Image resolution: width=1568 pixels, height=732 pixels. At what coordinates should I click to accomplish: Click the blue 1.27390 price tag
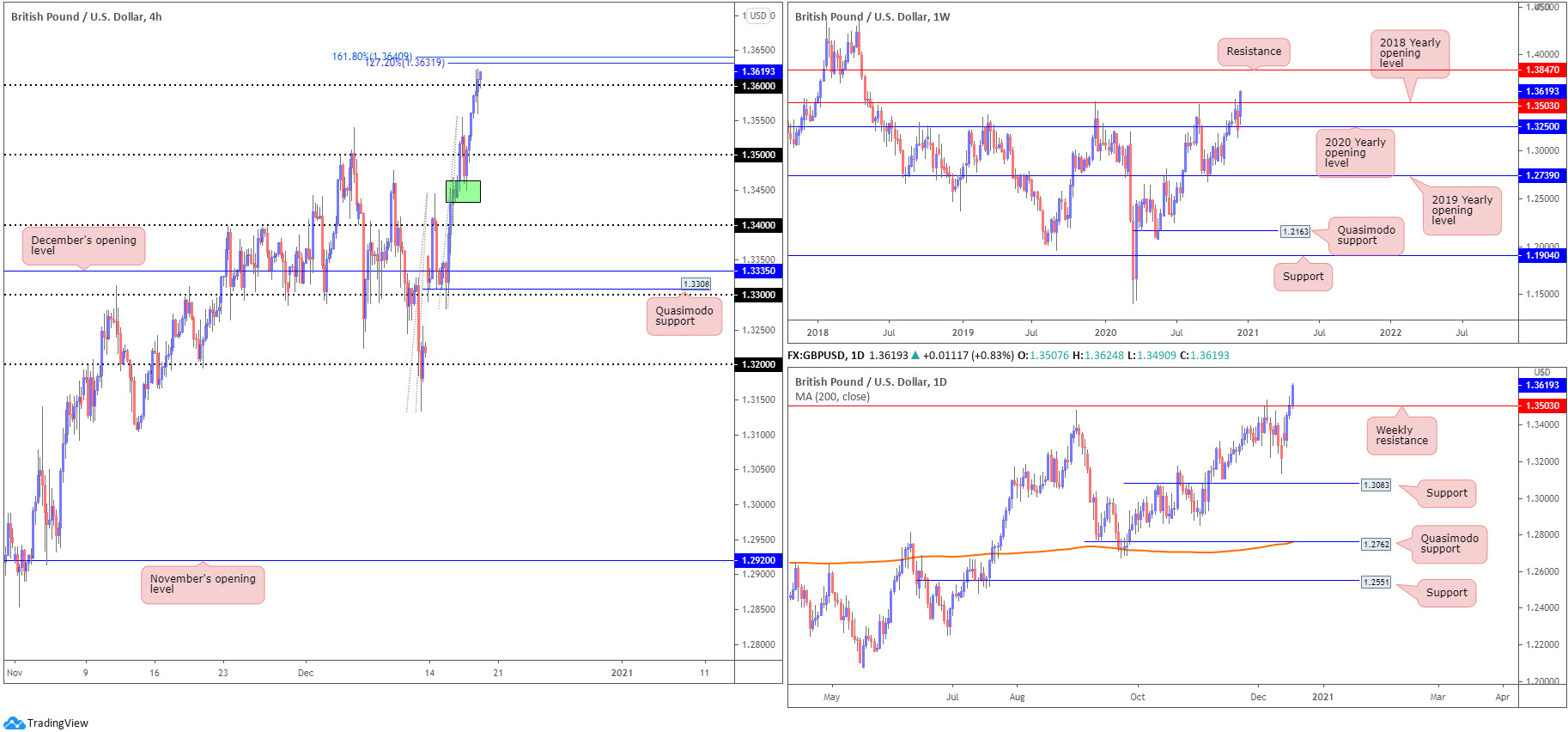1542,175
